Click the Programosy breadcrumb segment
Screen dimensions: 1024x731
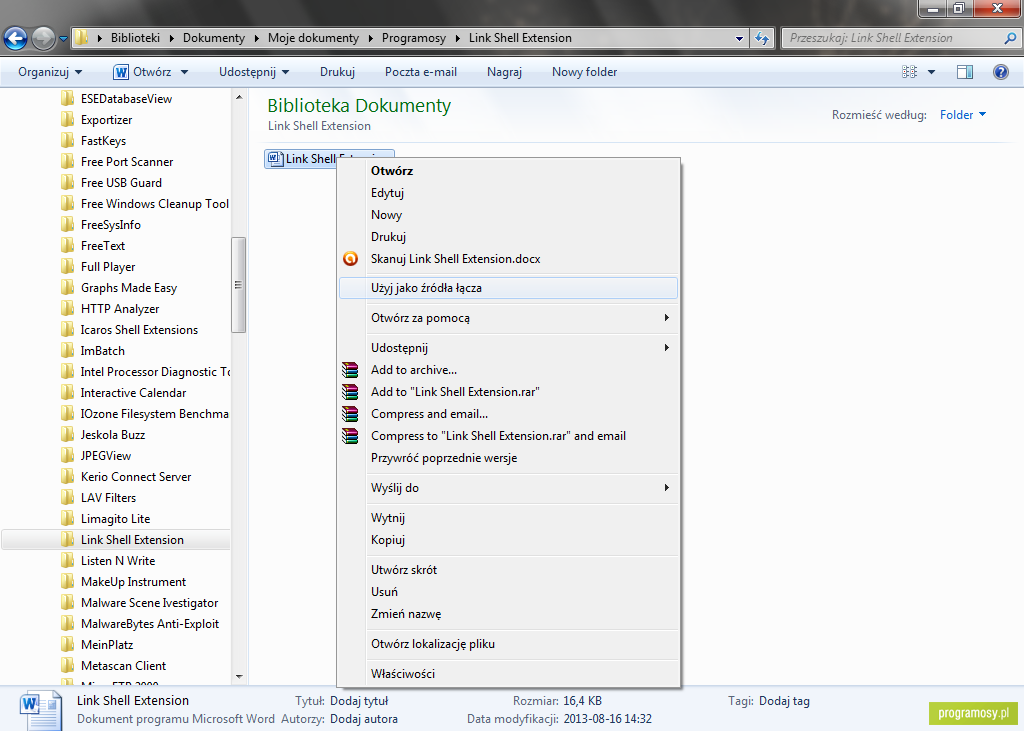coord(414,38)
